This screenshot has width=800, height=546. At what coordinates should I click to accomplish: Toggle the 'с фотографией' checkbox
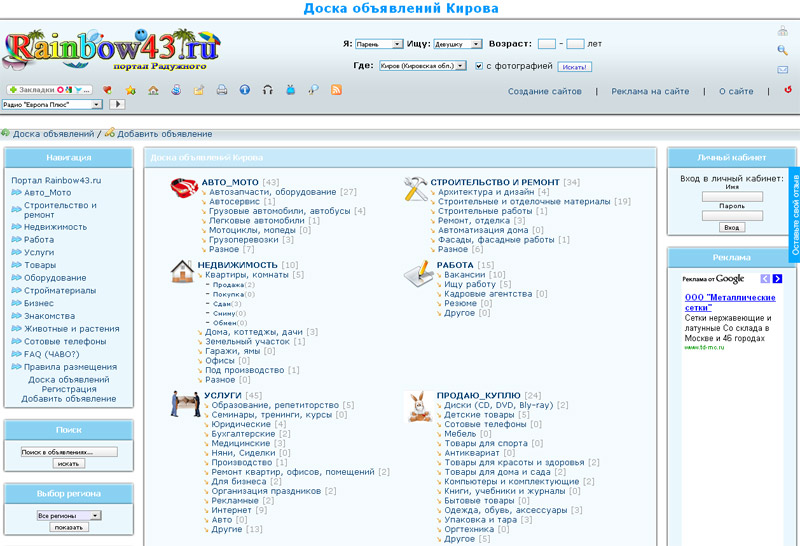coord(479,66)
